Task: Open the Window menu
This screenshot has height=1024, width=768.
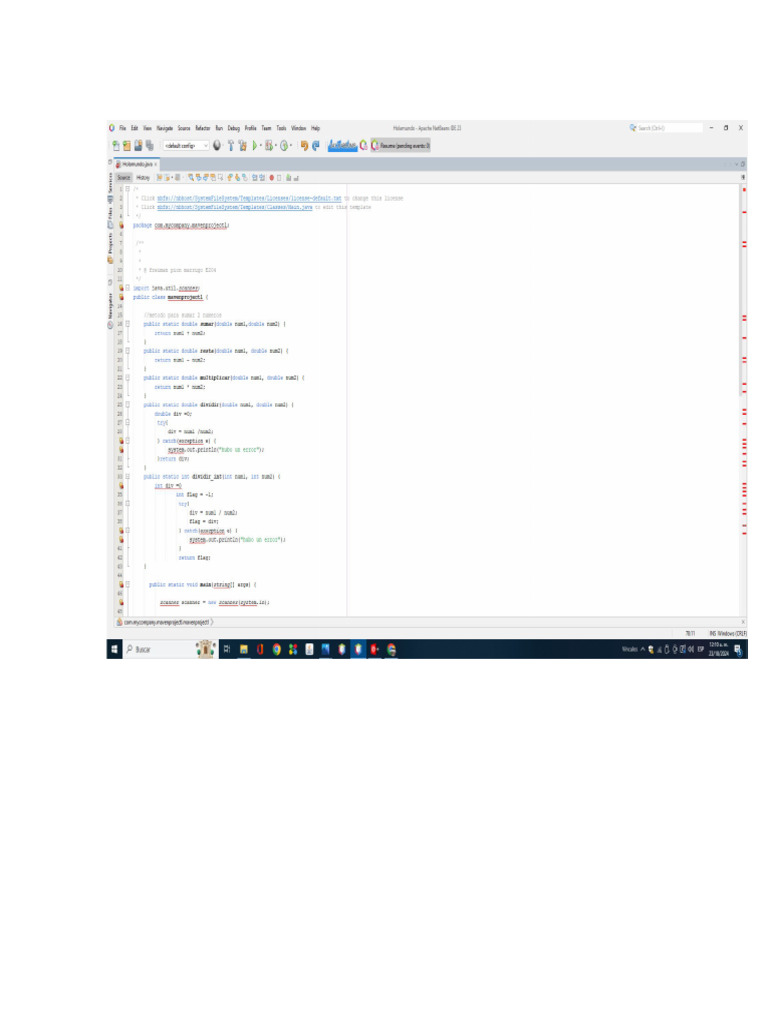Action: [298, 128]
